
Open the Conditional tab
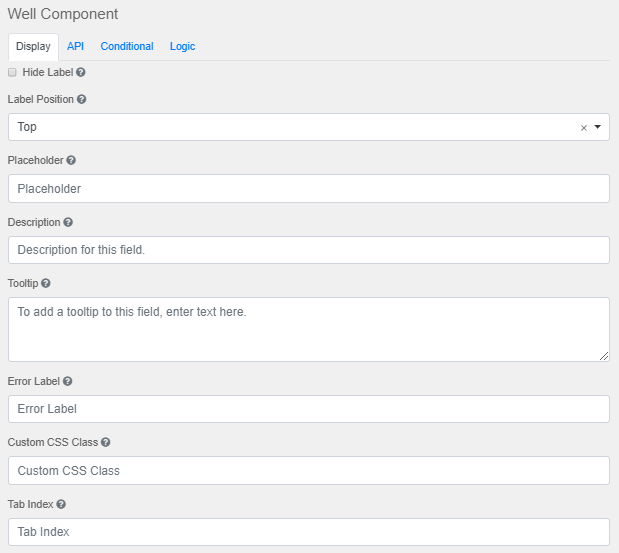point(127,46)
